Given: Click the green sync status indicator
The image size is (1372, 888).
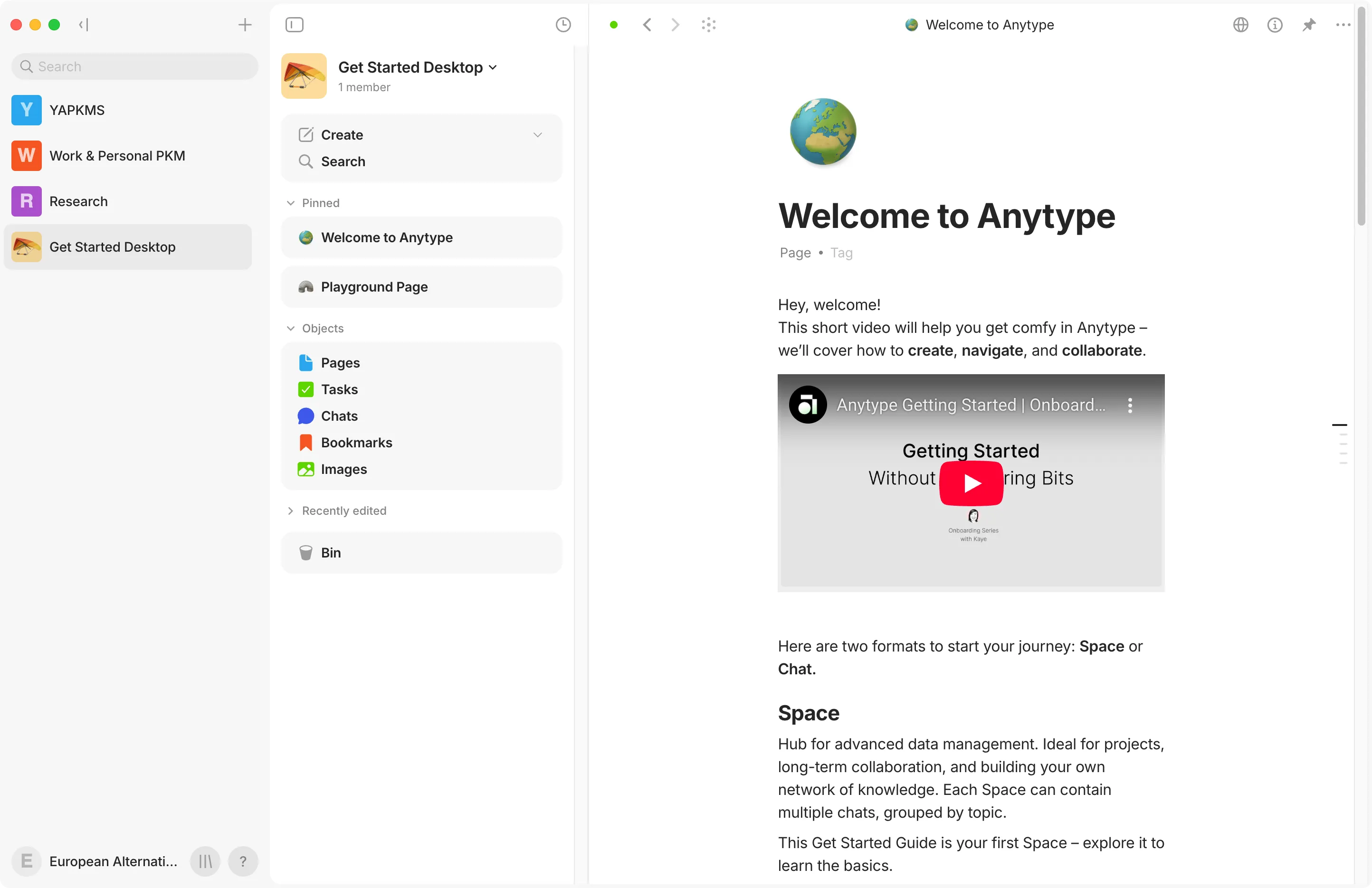Looking at the screenshot, I should [614, 25].
